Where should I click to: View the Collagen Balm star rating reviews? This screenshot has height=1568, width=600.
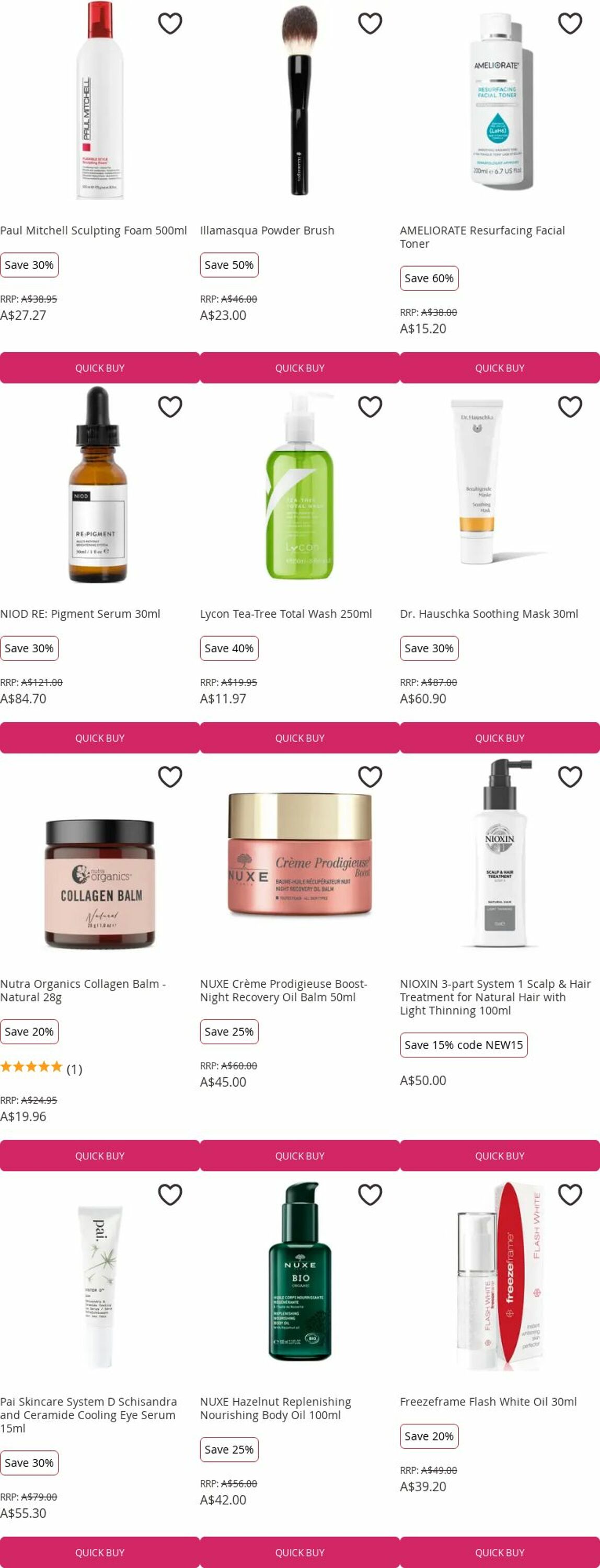41,1069
